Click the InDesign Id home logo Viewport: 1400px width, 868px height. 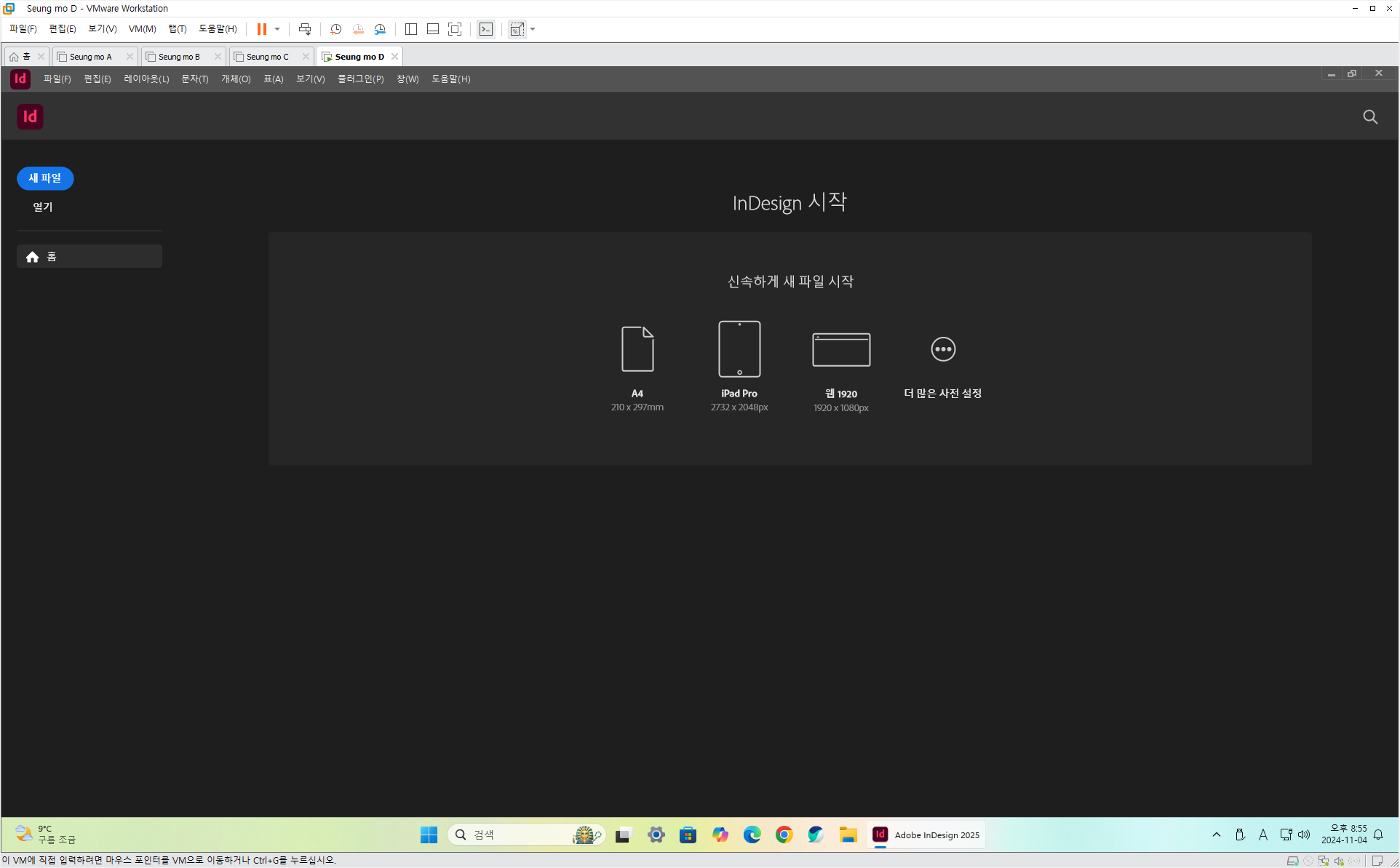[x=30, y=117]
